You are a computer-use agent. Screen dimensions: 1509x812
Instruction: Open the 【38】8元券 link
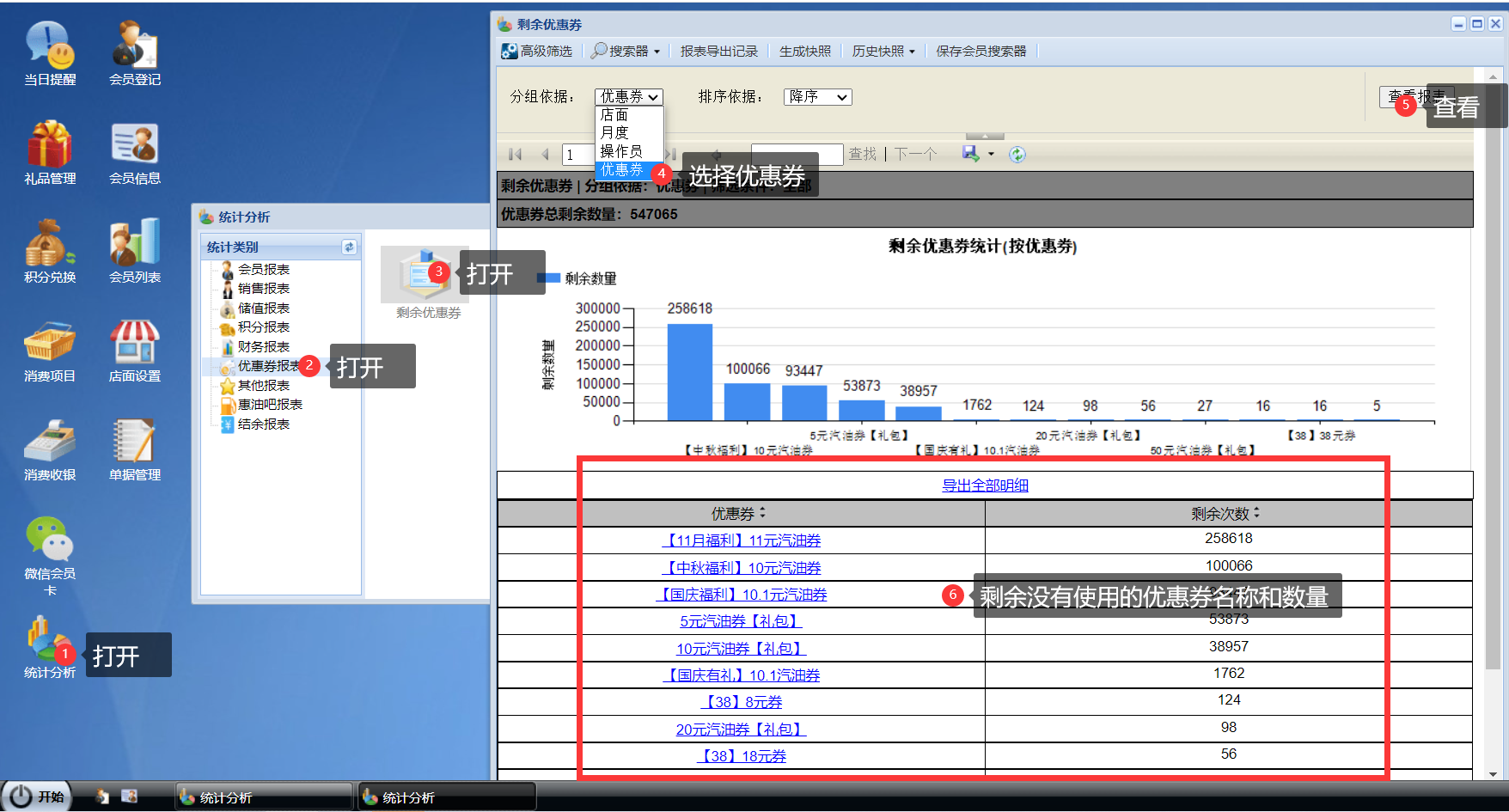coord(742,702)
